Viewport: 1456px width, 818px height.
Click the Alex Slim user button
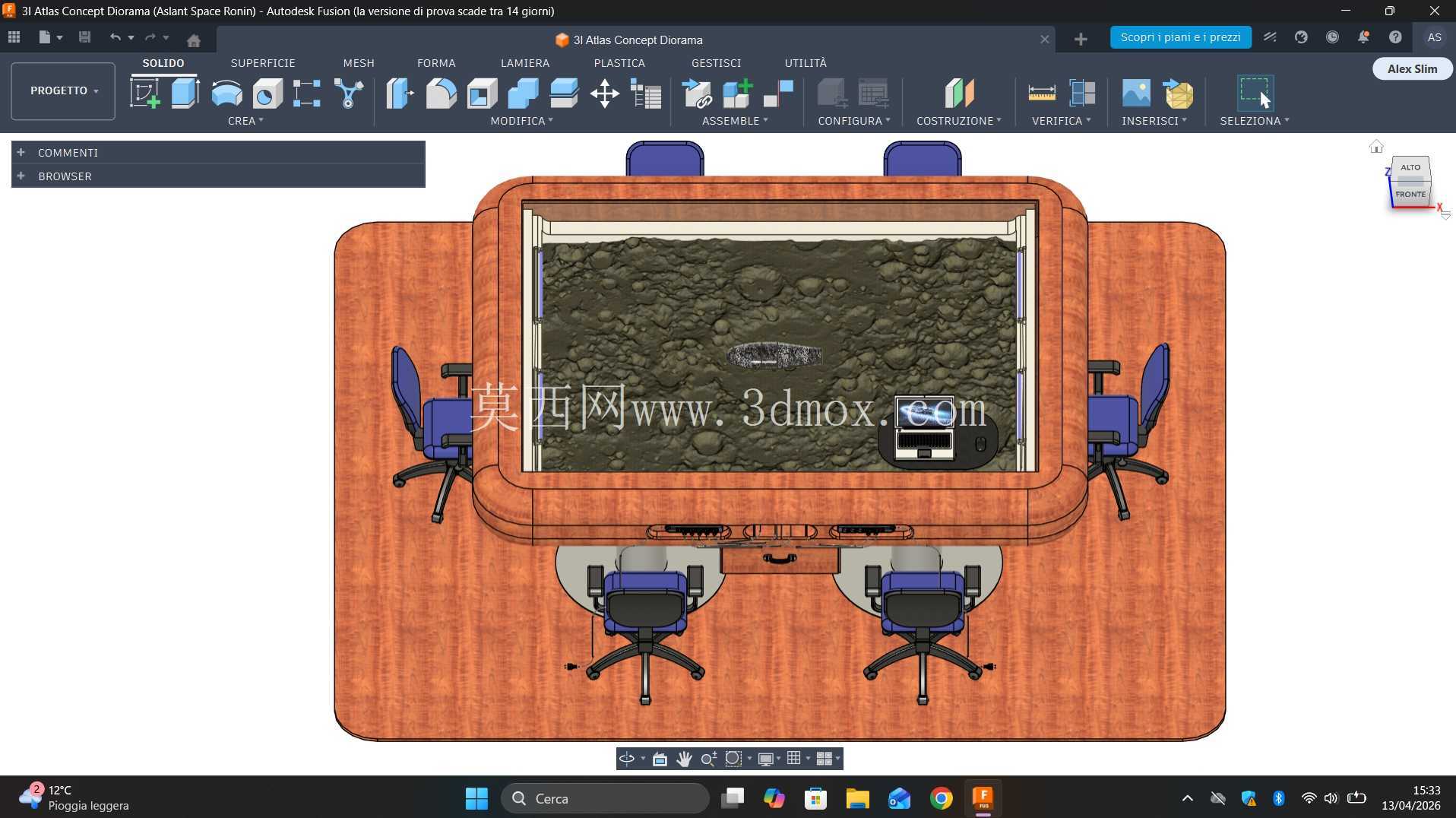[1412, 69]
